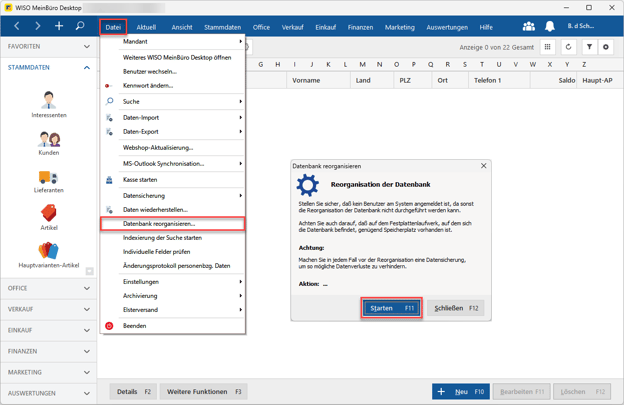Viewport: 624px width, 405px height.
Task: Expand the FINANZEN sidebar section
Action: [x=48, y=351]
